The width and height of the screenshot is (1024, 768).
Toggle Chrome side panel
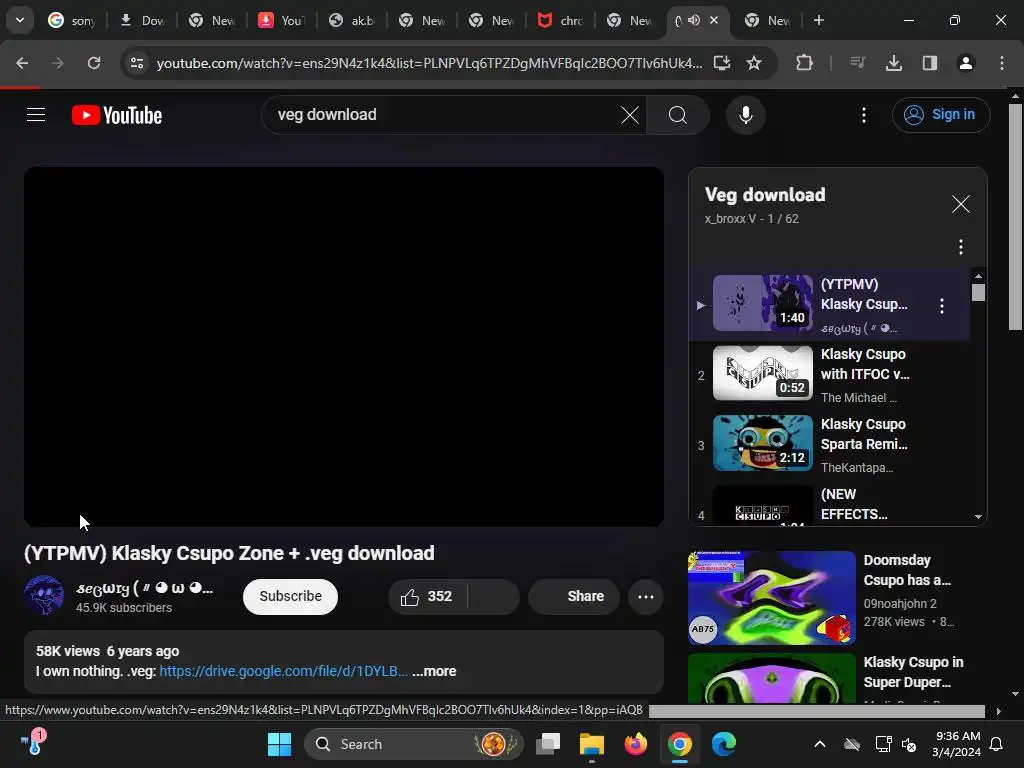tap(929, 63)
